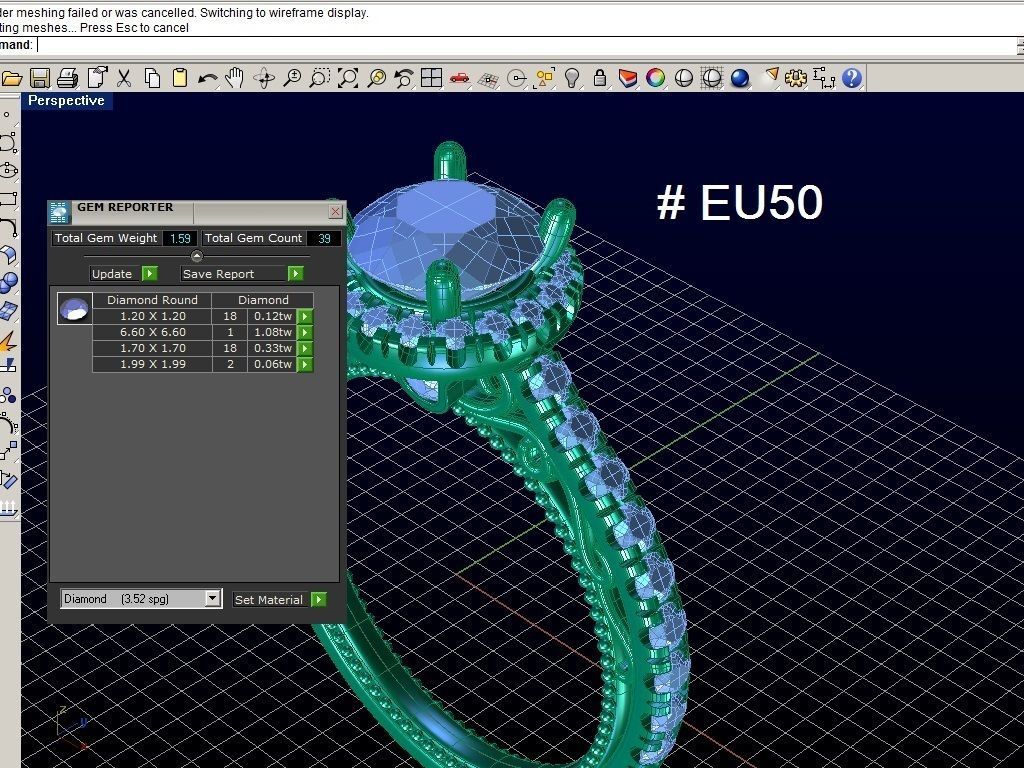Screen dimensions: 1024x768
Task: Click the Zoom Selected icon
Action: pyautogui.click(x=376, y=78)
